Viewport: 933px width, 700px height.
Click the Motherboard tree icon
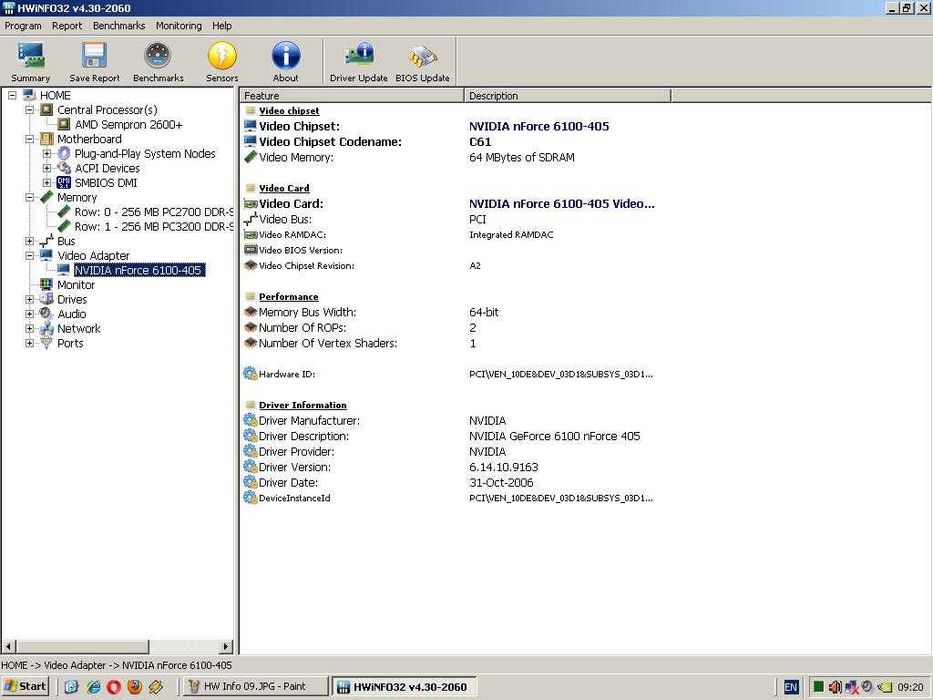coord(46,139)
